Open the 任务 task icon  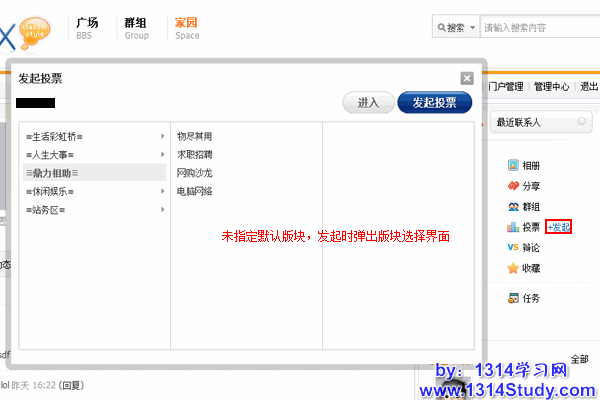coord(513,298)
